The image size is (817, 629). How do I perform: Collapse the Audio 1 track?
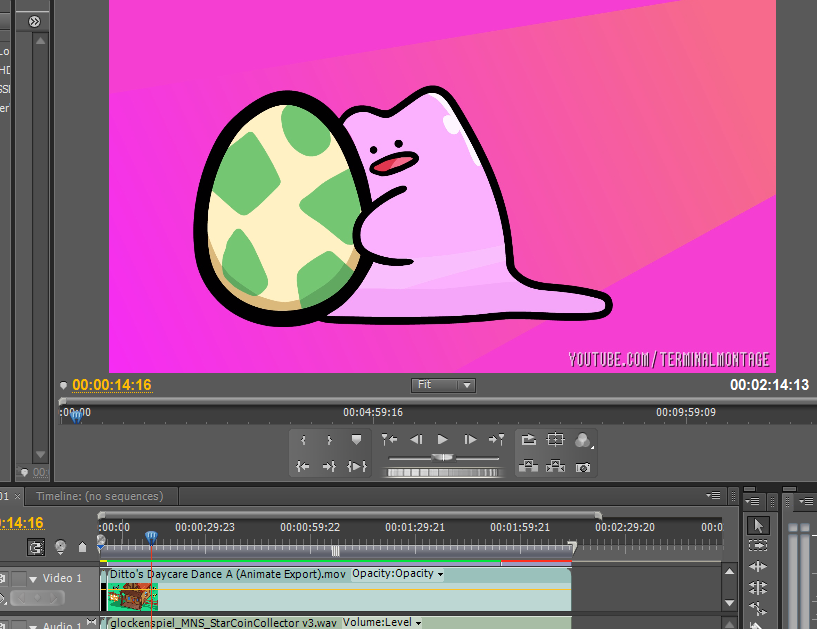pos(33,625)
